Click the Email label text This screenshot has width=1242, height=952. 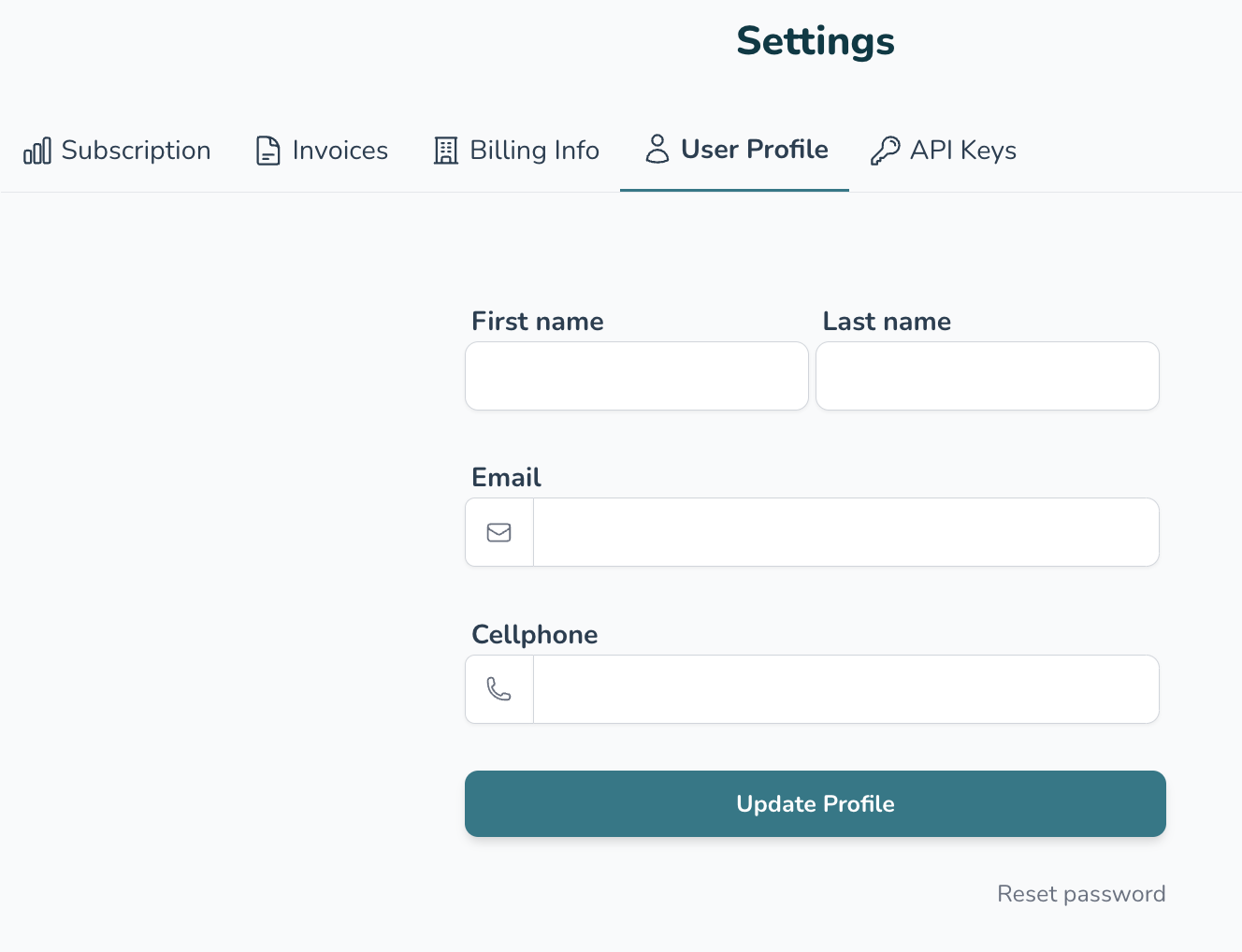click(x=506, y=478)
